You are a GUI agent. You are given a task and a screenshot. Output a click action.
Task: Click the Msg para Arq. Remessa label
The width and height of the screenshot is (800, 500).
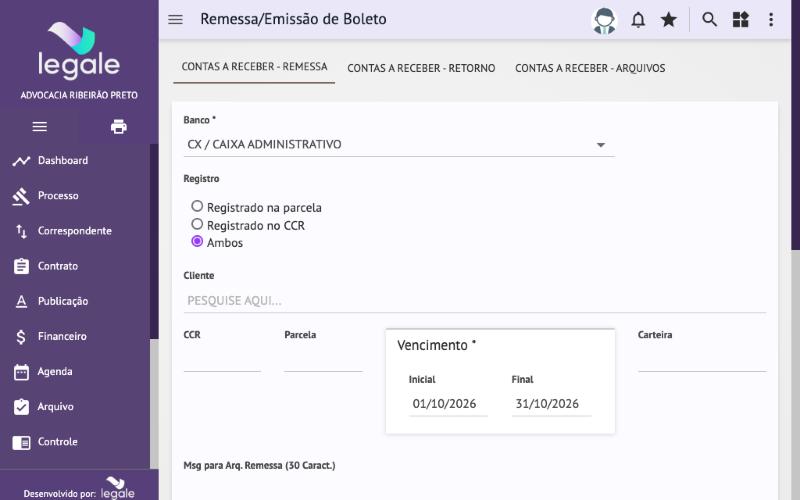[x=259, y=465]
